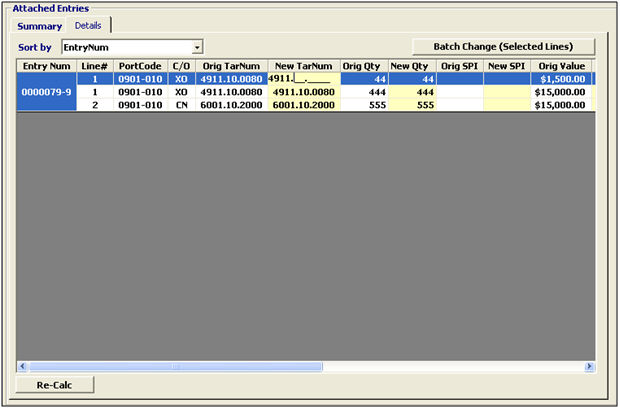Viewport: 620px width, 408px height.
Task: Click Batch Change (Selected Lines) button
Action: (505, 47)
